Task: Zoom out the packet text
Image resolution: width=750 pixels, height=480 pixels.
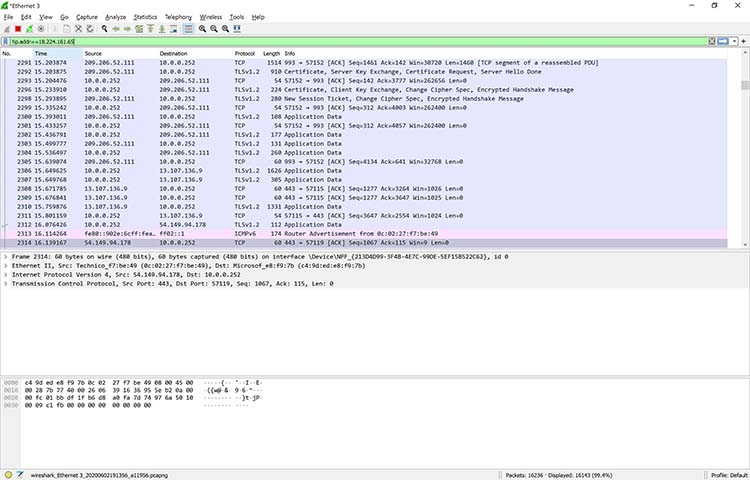Action: click(214, 29)
